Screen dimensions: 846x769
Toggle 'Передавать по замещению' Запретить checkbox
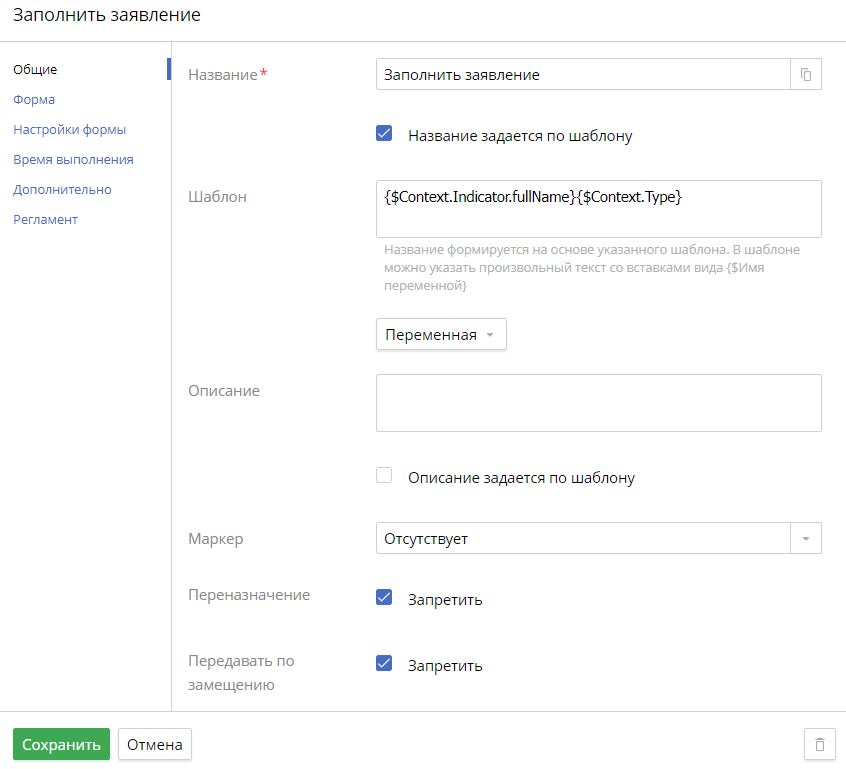(x=384, y=664)
